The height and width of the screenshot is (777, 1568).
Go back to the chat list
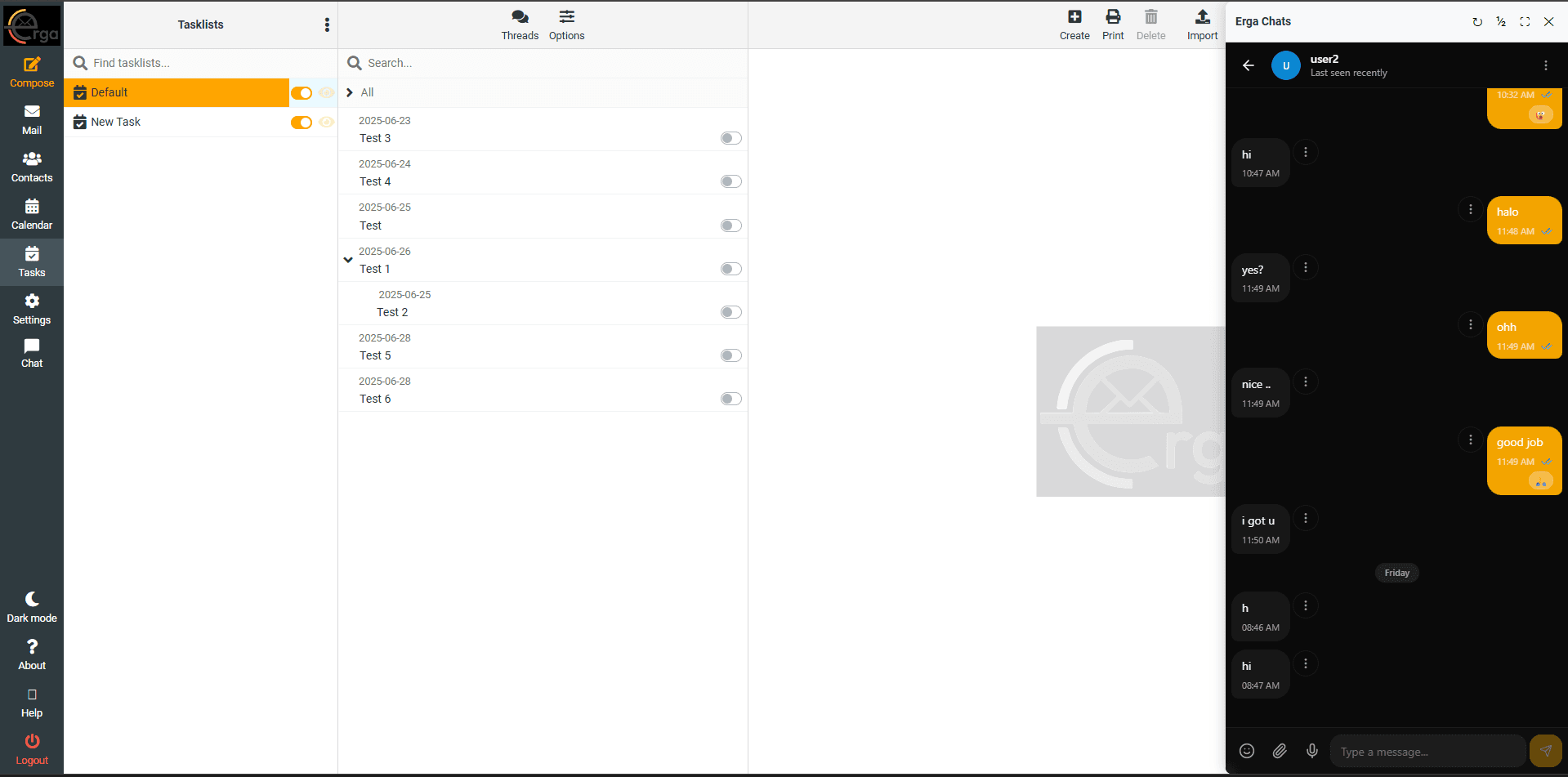click(1249, 65)
